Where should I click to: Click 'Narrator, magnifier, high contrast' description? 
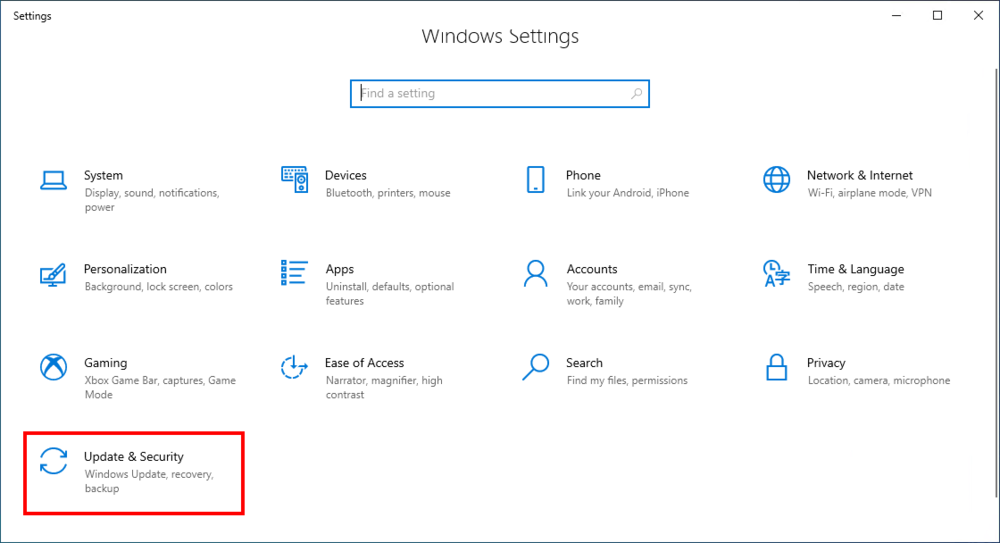384,387
